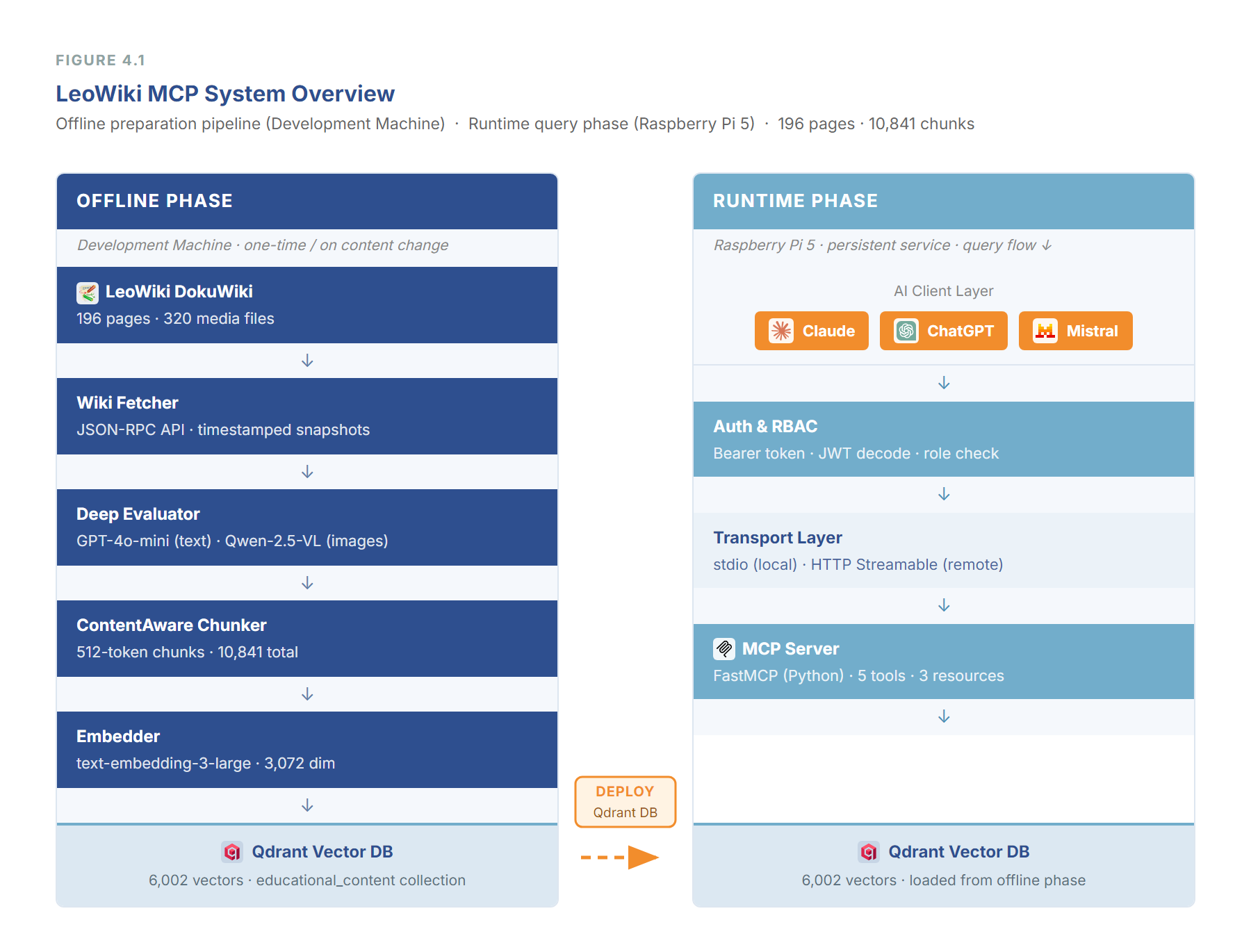Select the Deep Evaluator title
The height and width of the screenshot is (952, 1251).
click(x=138, y=514)
